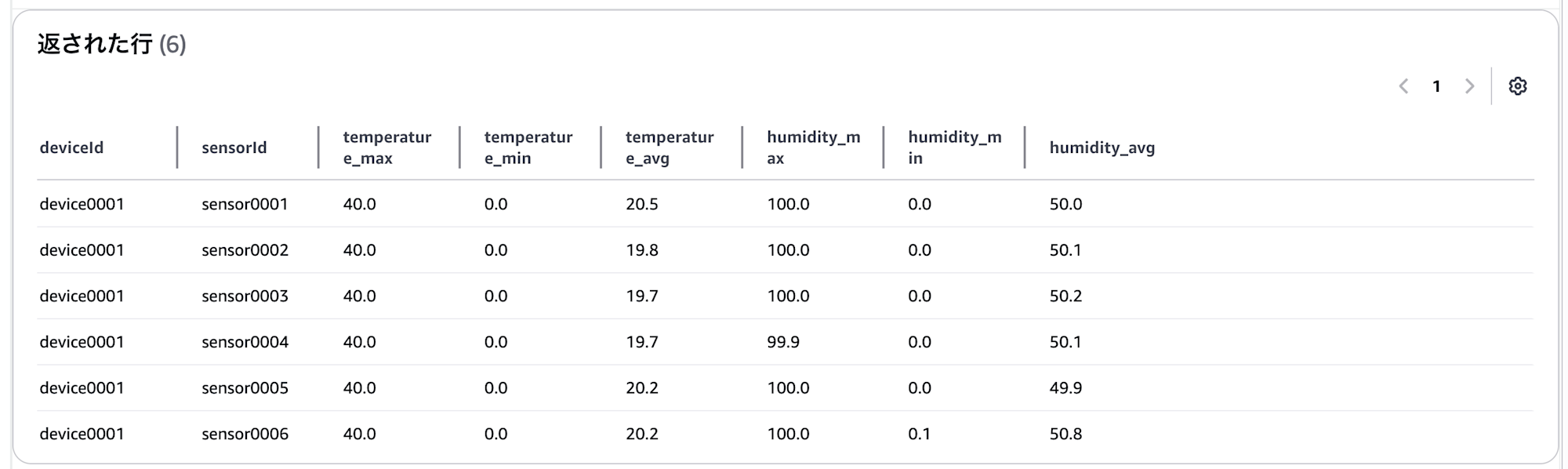Sort by deviceId column header
This screenshot has width=1568, height=469.
pyautogui.click(x=71, y=147)
